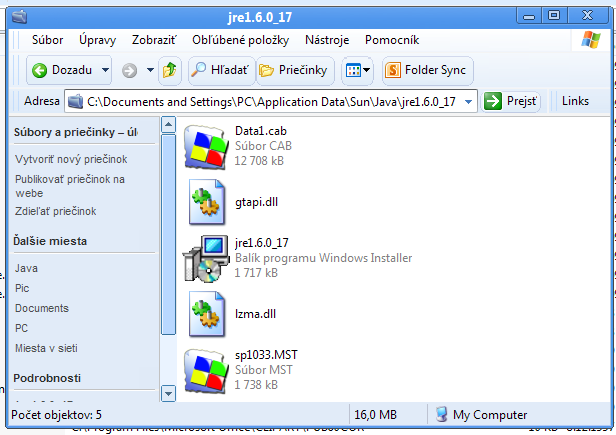Click the grey forward arrow icon
The width and height of the screenshot is (616, 435).
click(x=129, y=71)
